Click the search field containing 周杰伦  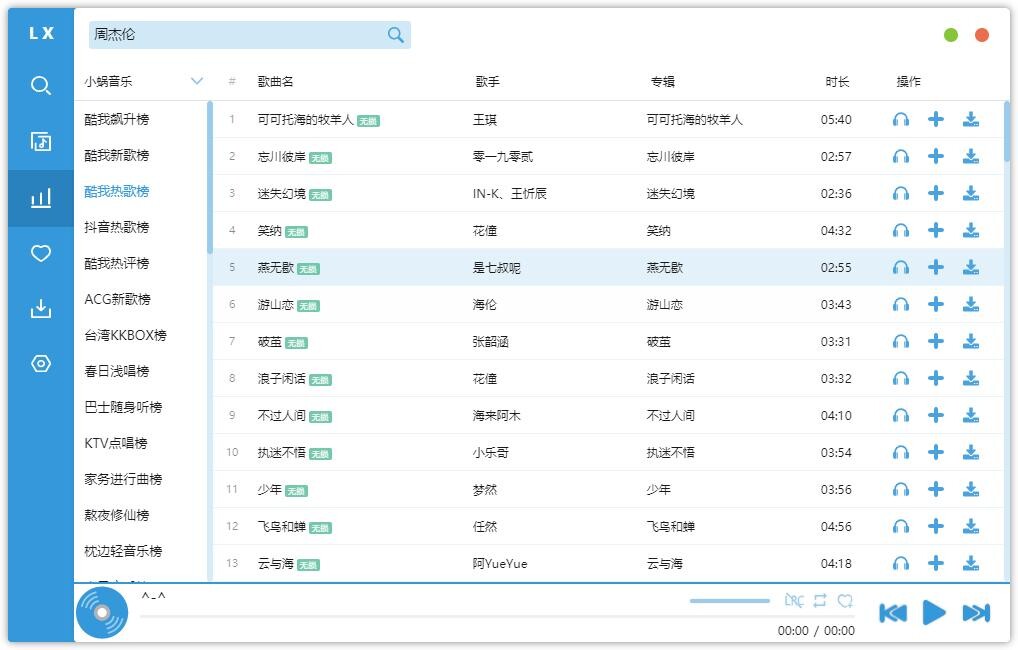tap(235, 35)
